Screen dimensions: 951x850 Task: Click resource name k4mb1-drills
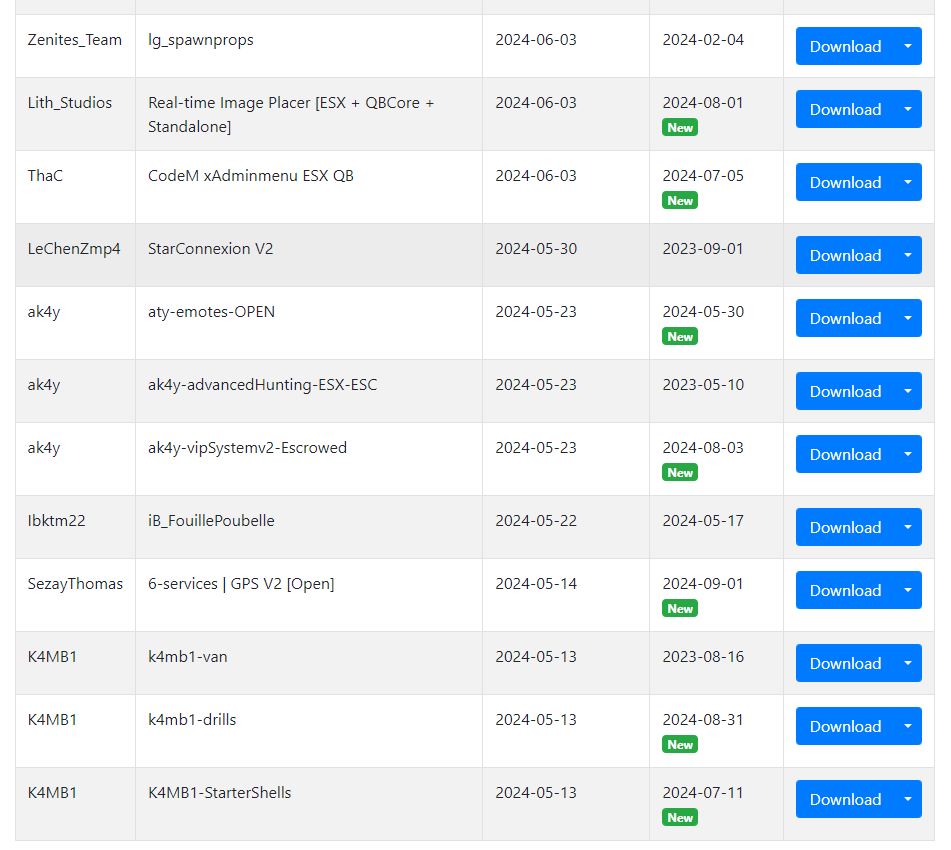192,720
